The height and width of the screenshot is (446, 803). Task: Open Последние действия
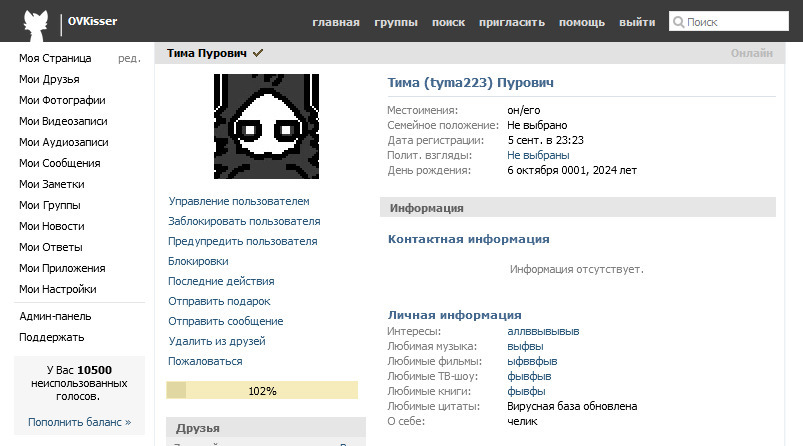point(221,281)
